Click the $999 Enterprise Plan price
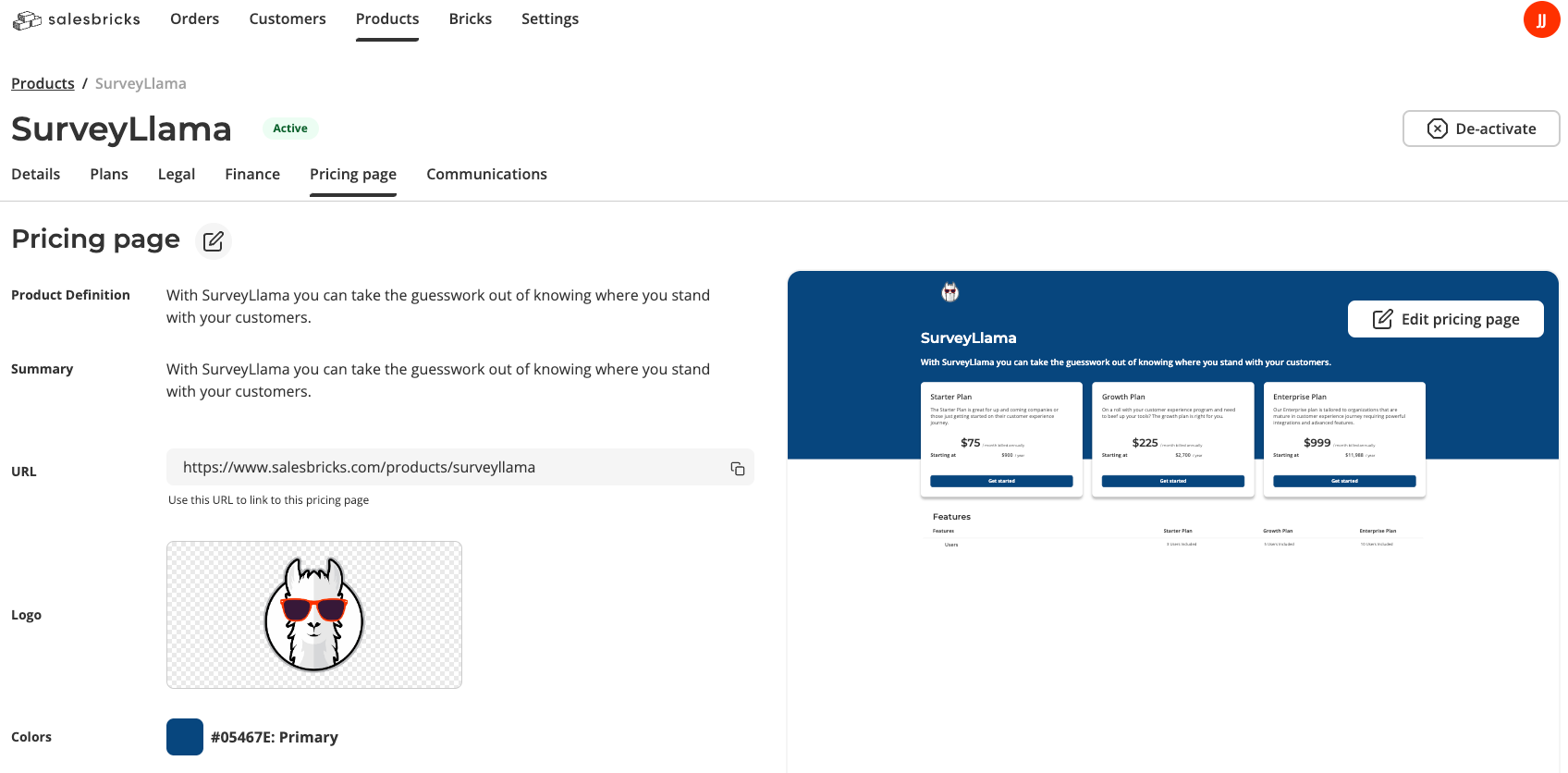This screenshot has height=773, width=1568. (1317, 443)
